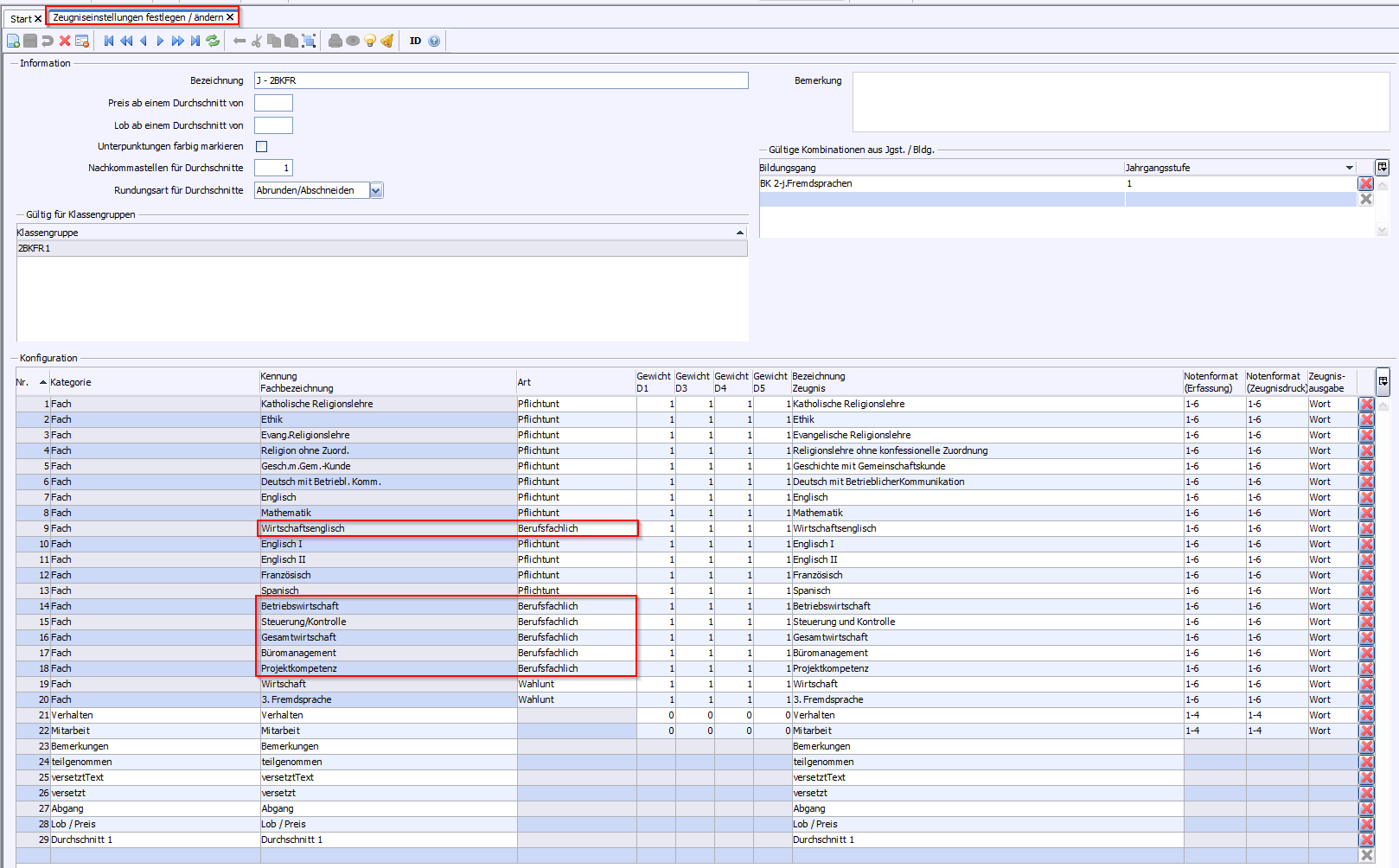Open column options for the Konfiguration table

click(1383, 381)
